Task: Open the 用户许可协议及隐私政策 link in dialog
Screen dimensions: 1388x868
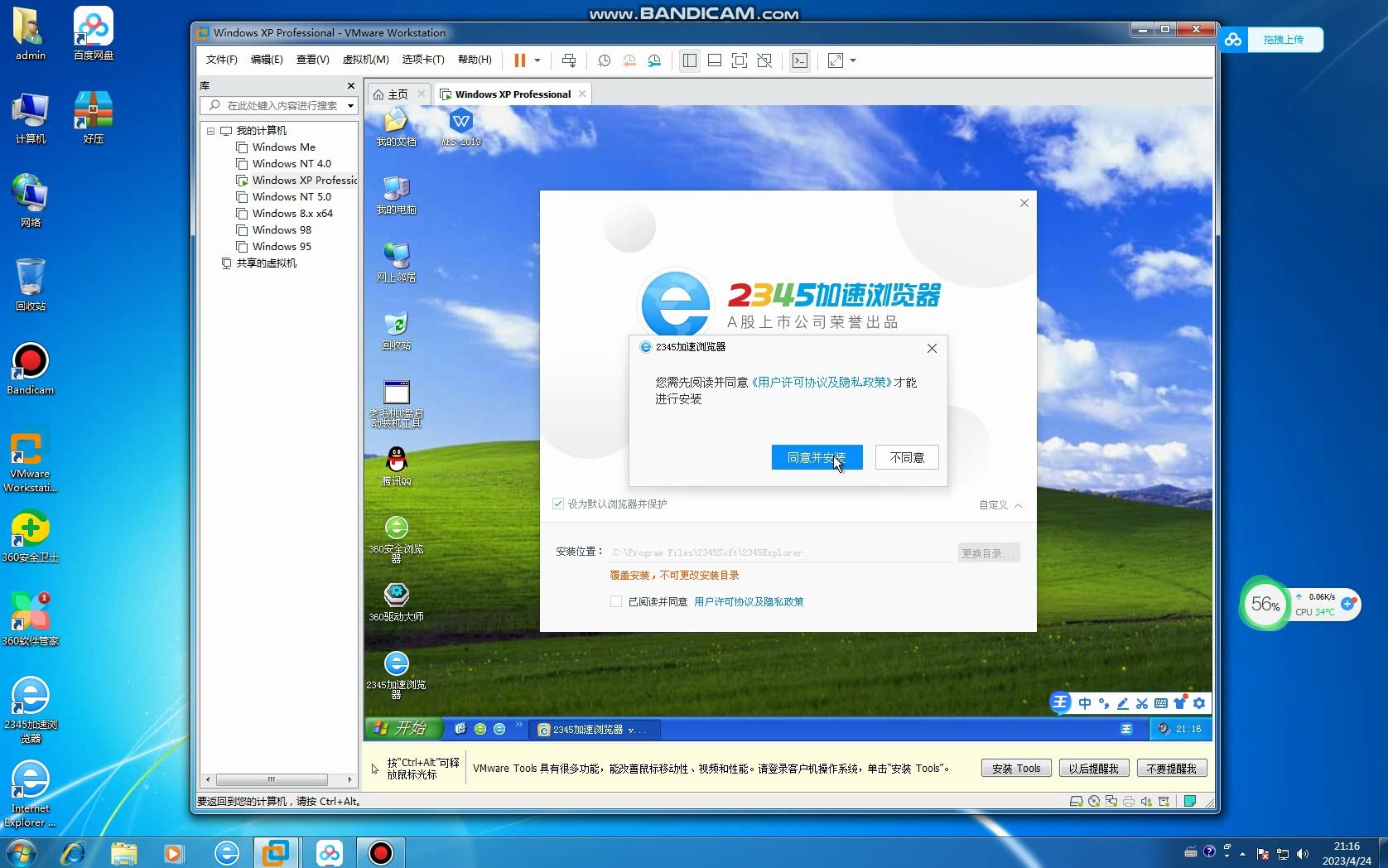Action: point(822,383)
